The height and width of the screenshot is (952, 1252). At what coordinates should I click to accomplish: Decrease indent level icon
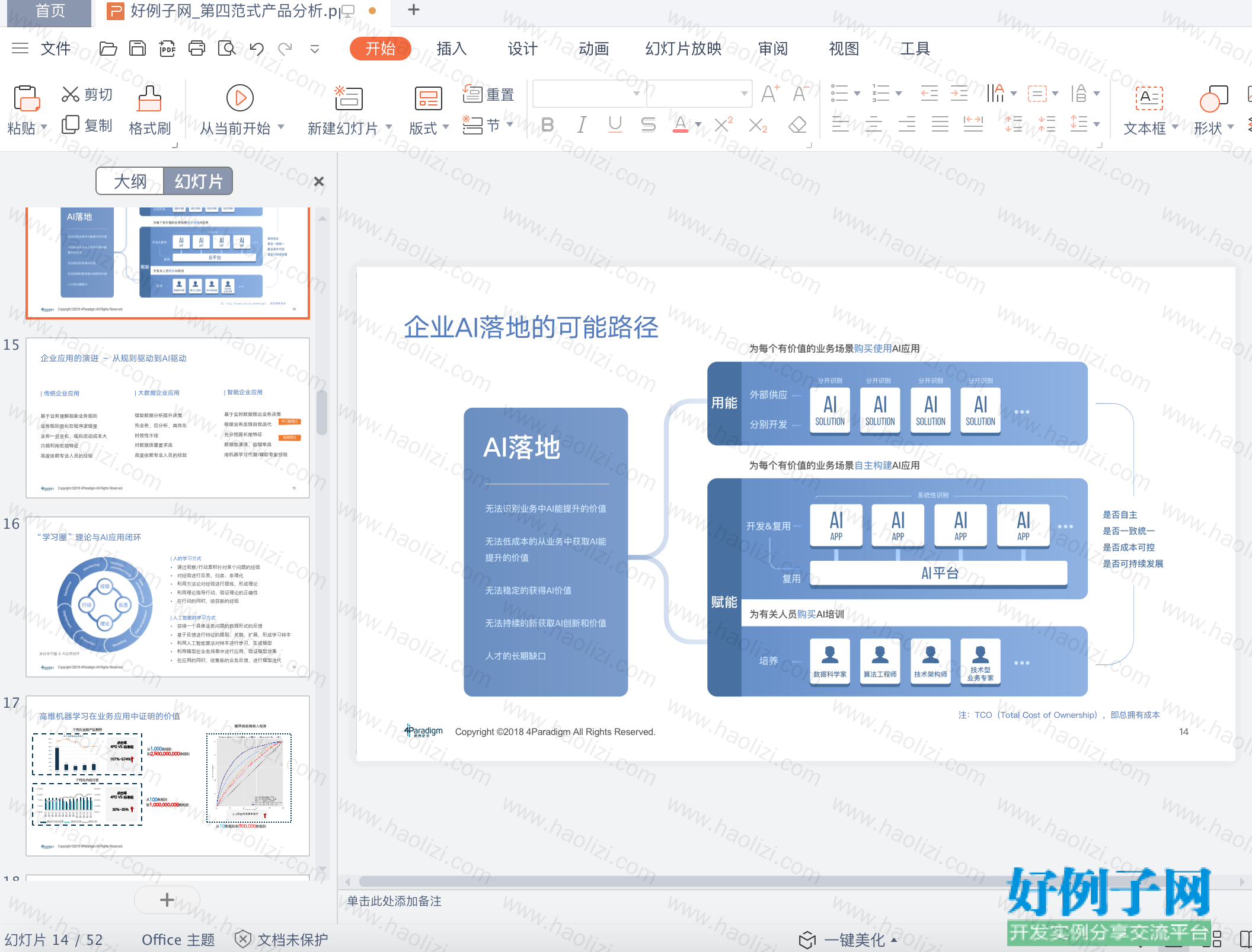point(929,94)
